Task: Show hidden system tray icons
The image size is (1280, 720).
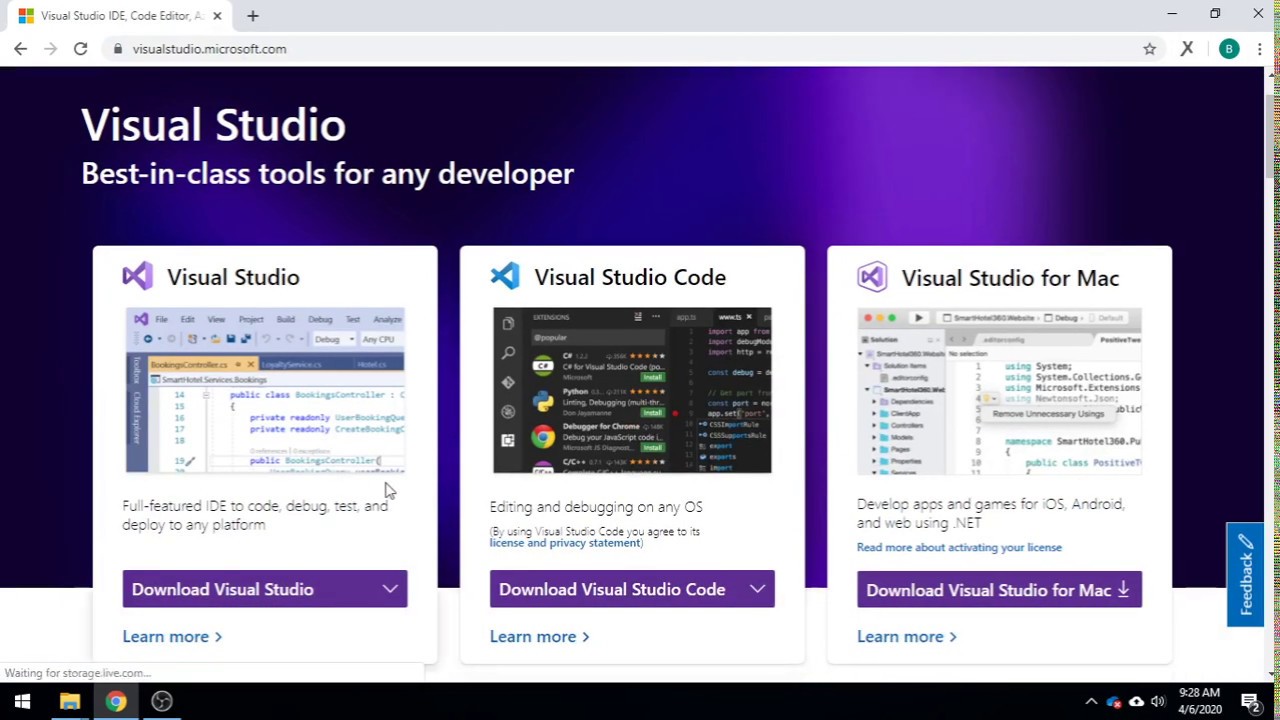Action: click(x=1091, y=701)
